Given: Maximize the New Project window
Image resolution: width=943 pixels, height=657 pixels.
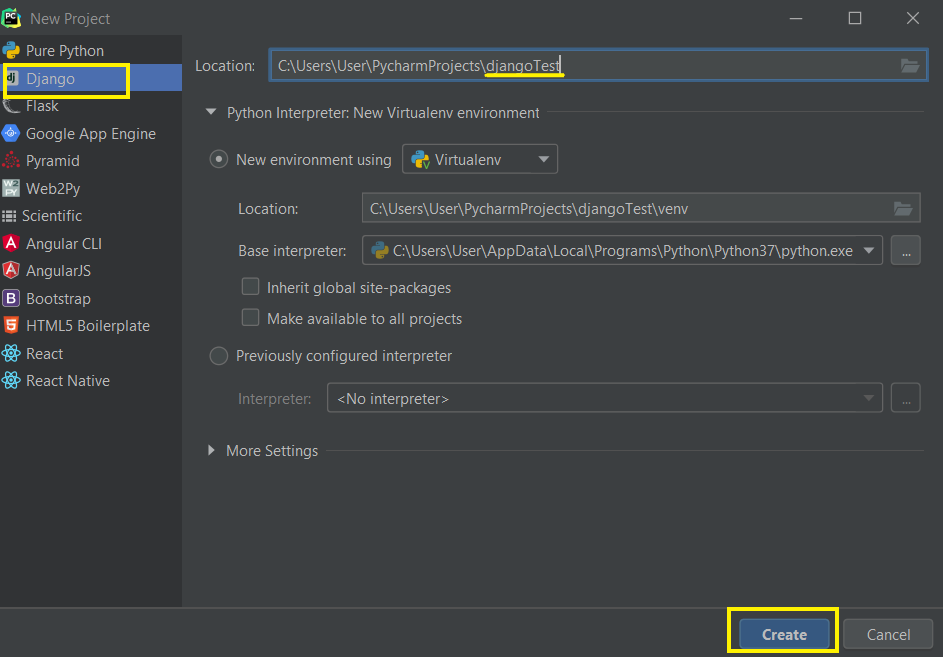Looking at the screenshot, I should (x=855, y=18).
